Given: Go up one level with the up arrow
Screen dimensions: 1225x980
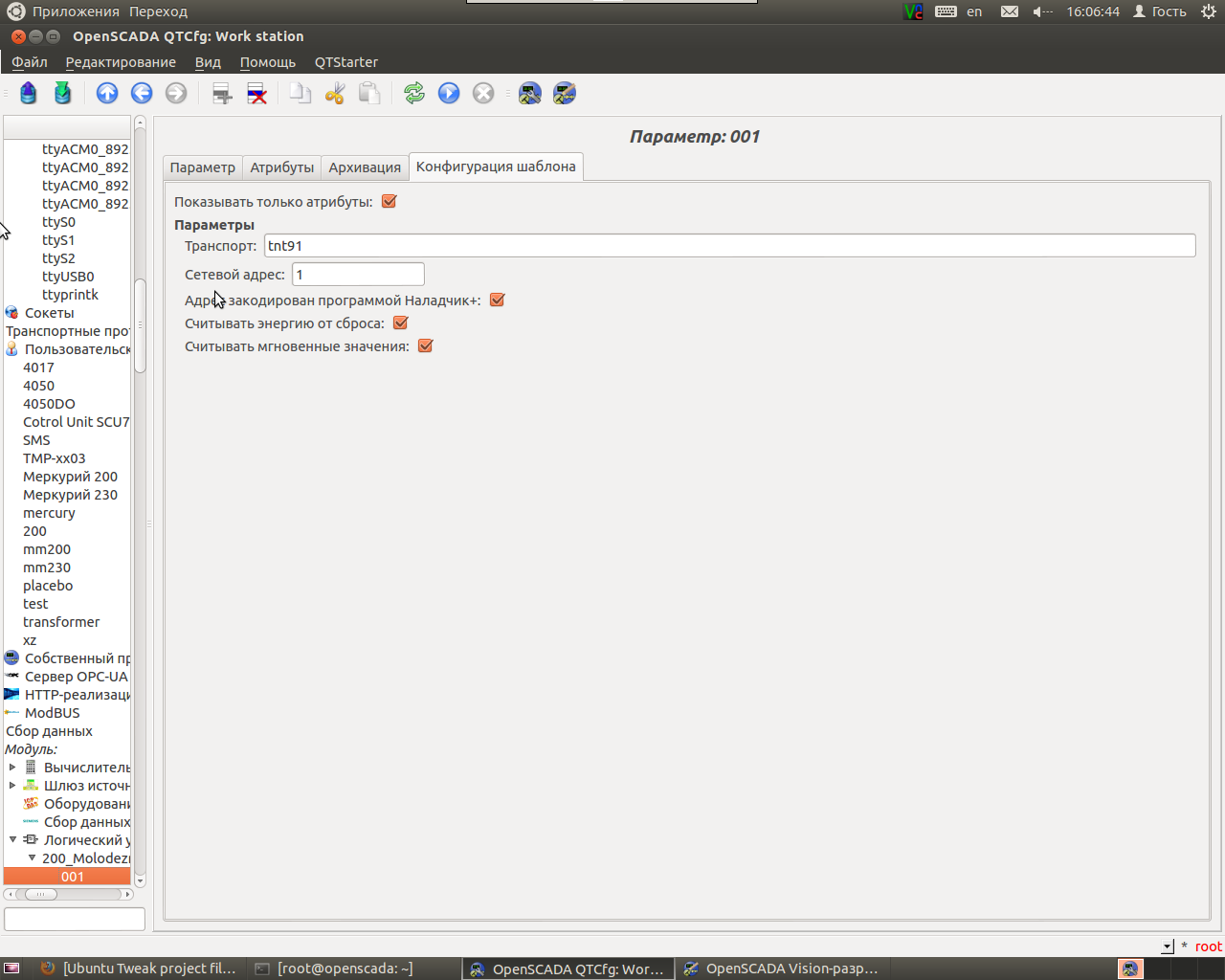Looking at the screenshot, I should tap(107, 93).
